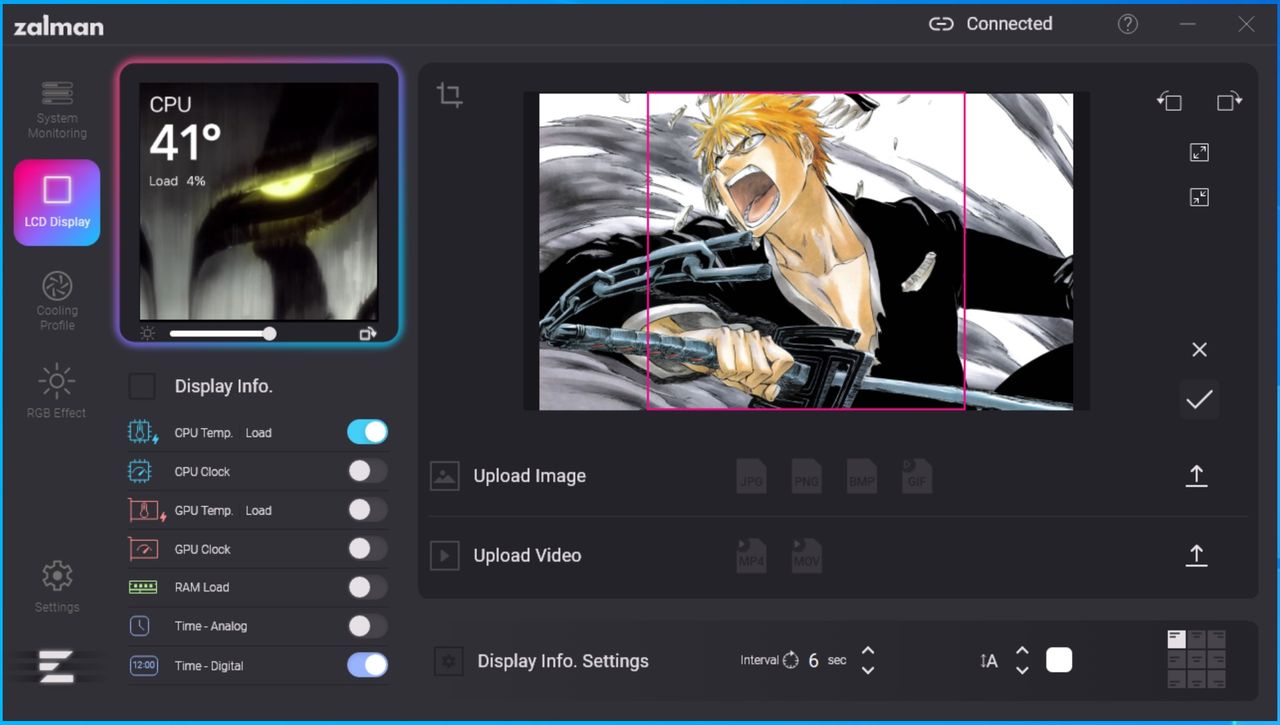Click the Time - Analog clock icon
The height and width of the screenshot is (725, 1280).
140,626
